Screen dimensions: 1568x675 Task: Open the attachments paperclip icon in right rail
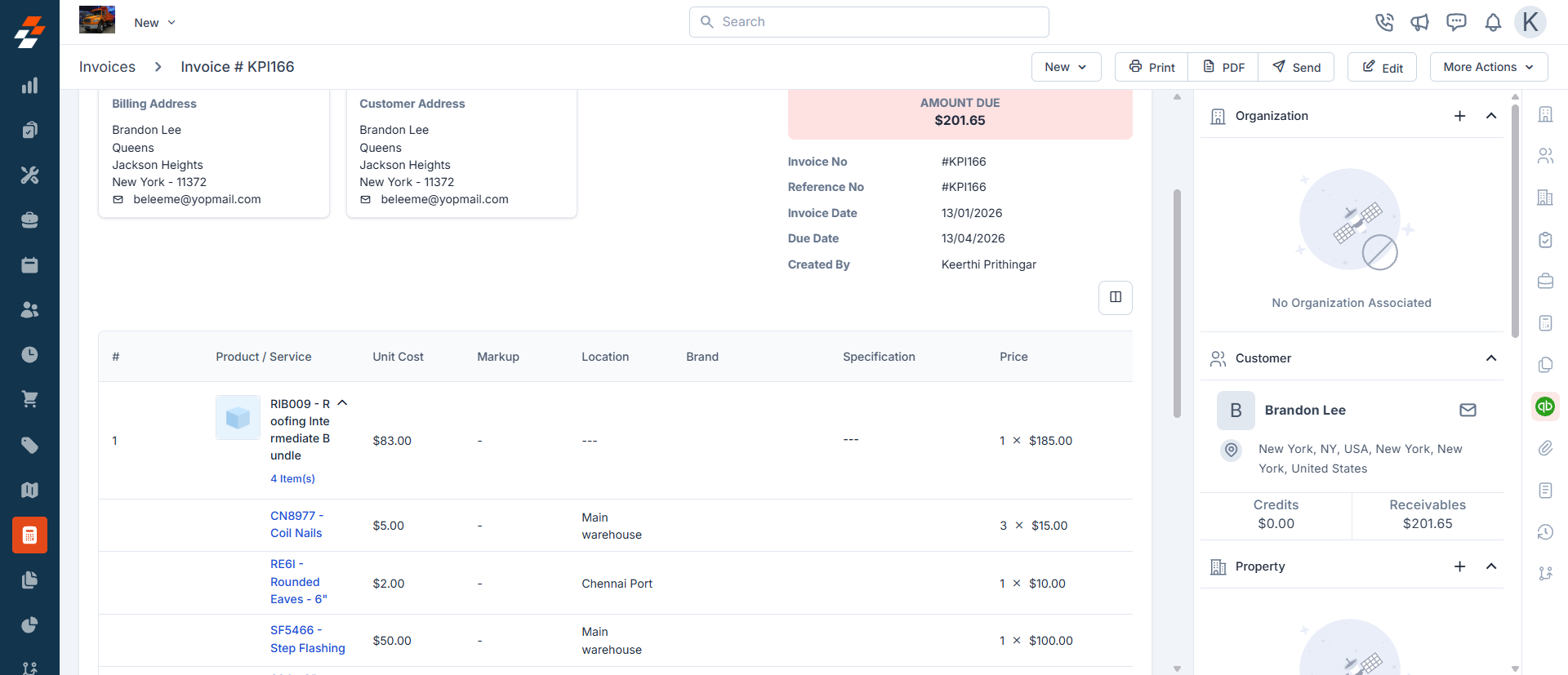click(1545, 448)
